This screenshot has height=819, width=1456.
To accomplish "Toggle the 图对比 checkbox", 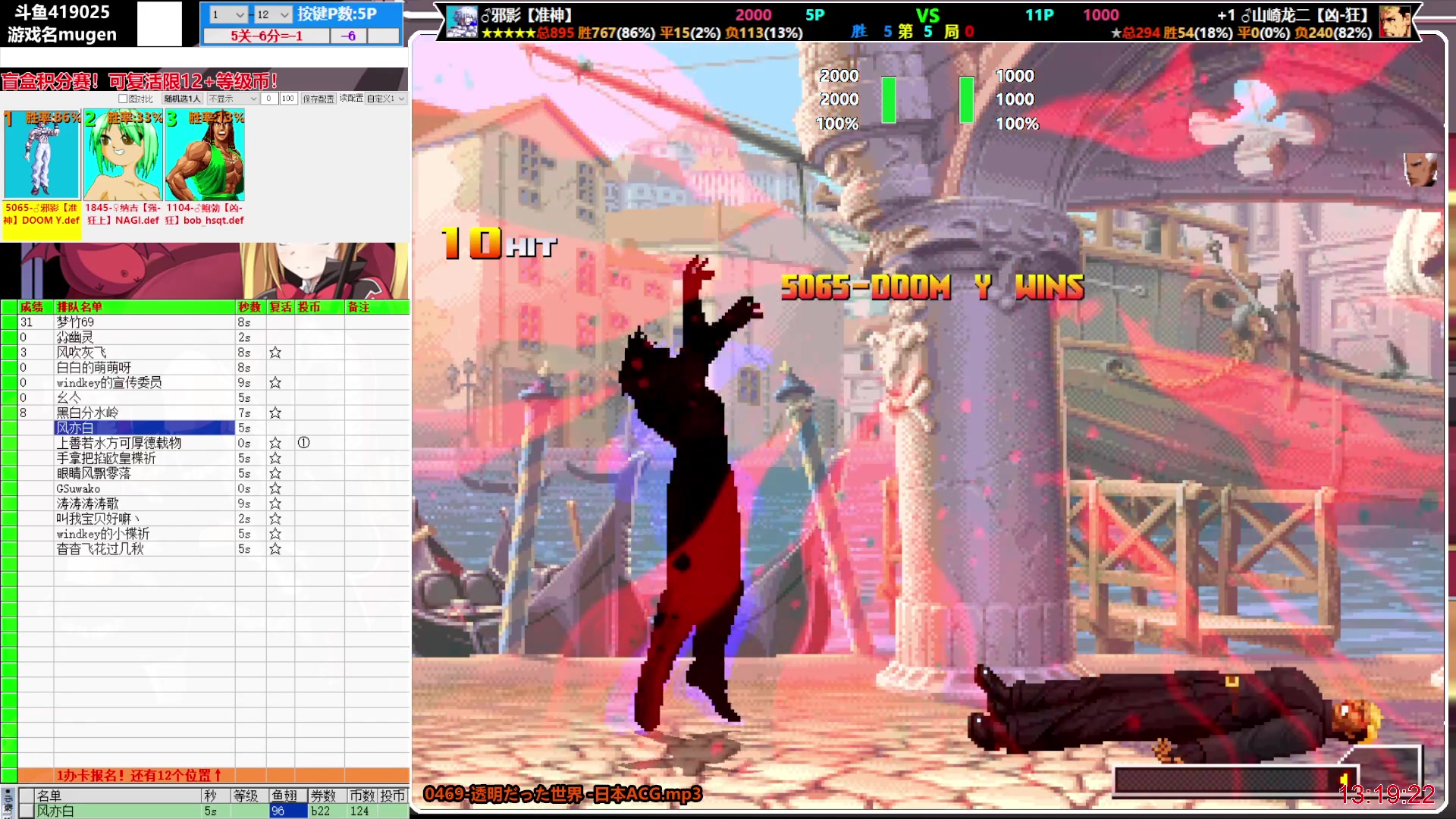I will tap(123, 99).
